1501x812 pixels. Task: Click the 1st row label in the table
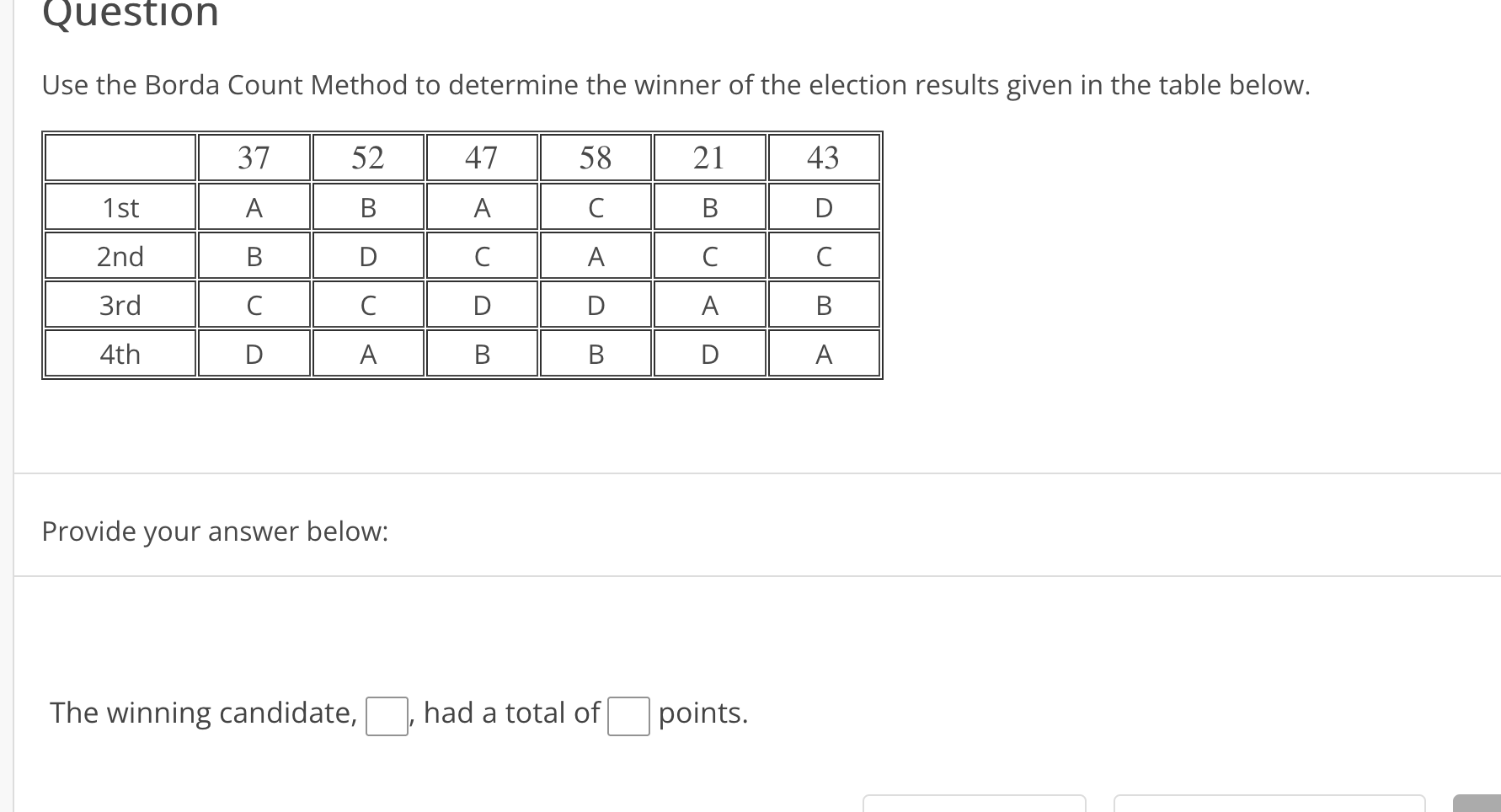click(120, 207)
